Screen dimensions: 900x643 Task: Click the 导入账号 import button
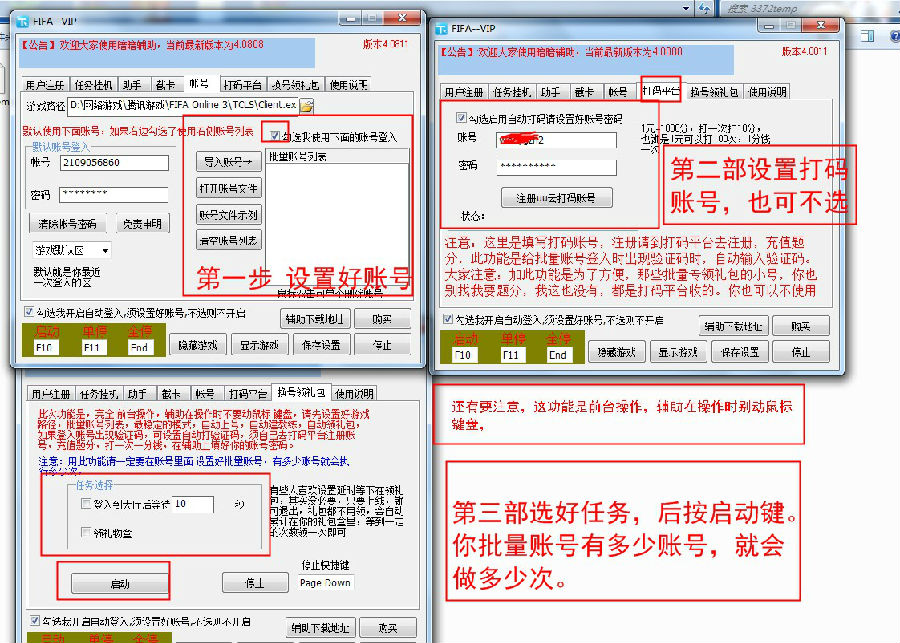click(227, 161)
